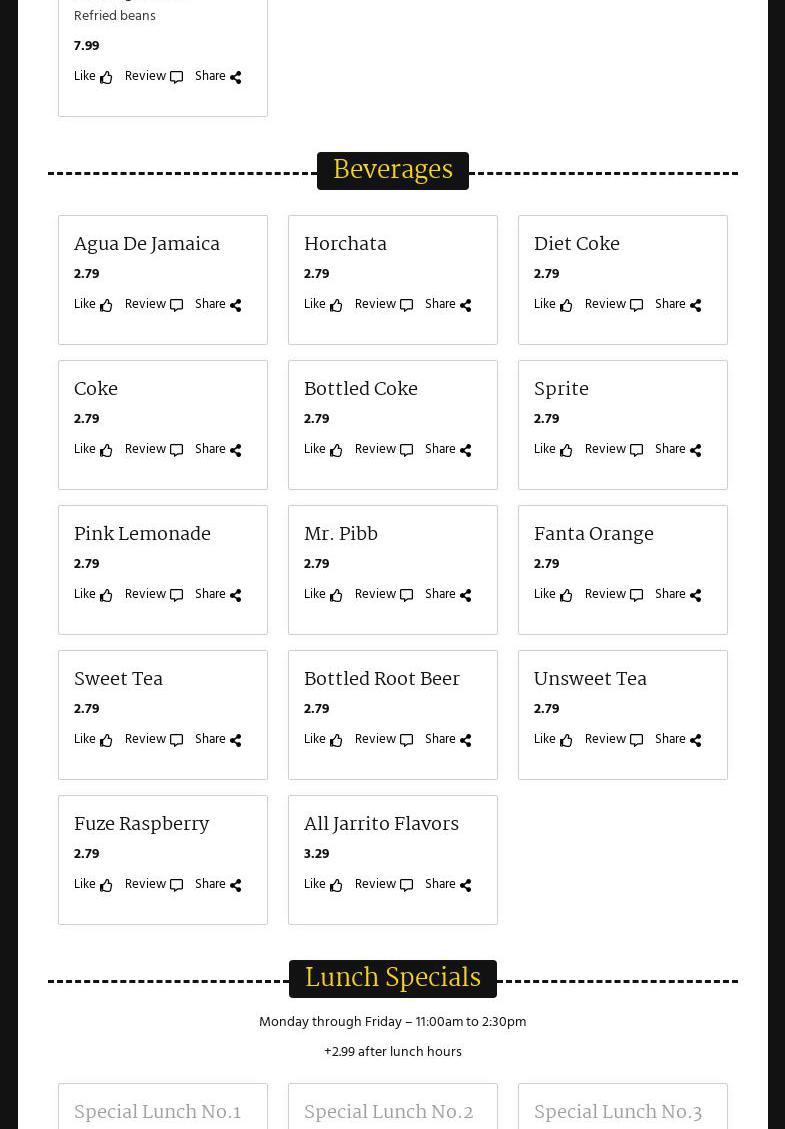This screenshot has width=785, height=1129.
Task: Click the Share icon under Sprite
Action: pos(696,450)
